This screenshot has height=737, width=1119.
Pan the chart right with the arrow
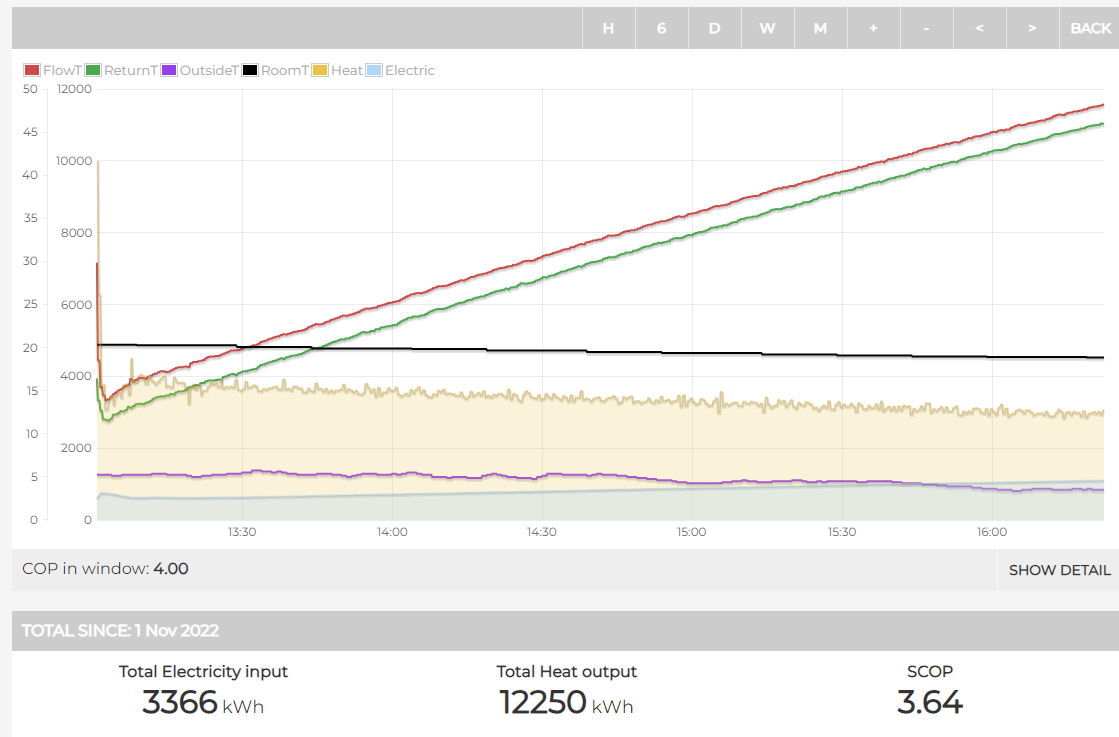click(x=1032, y=28)
